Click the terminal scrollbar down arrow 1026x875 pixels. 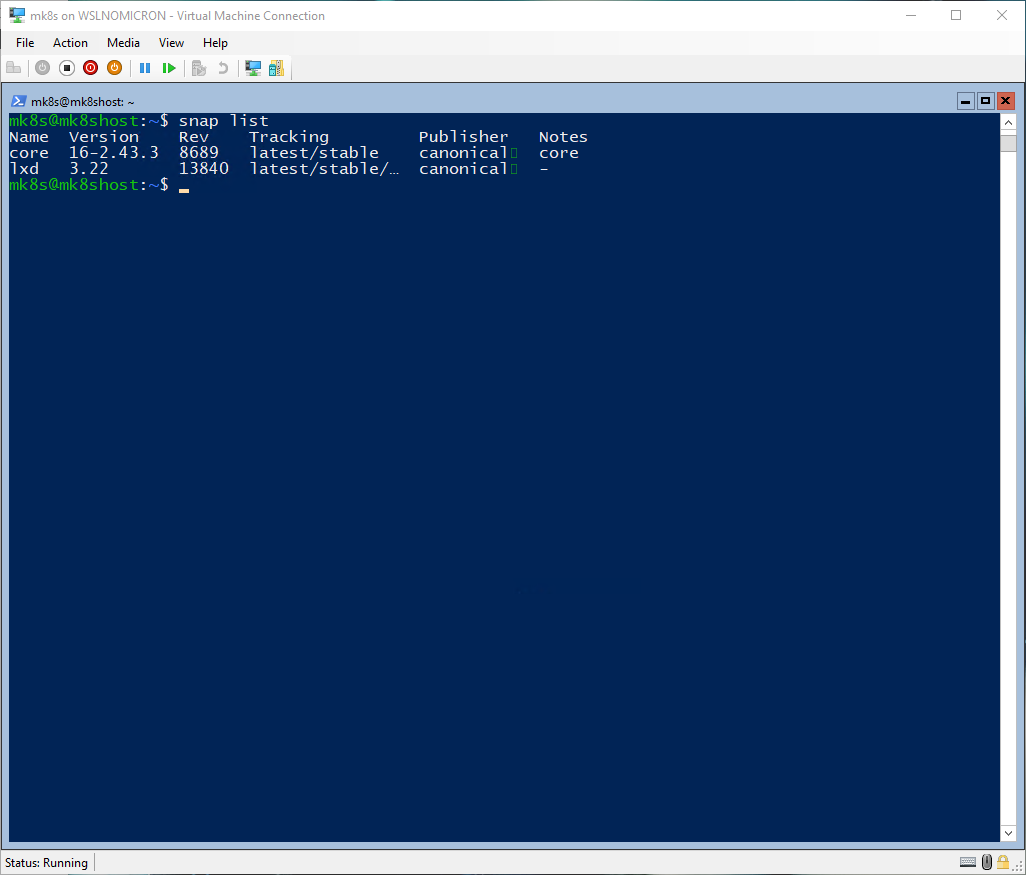(1009, 833)
